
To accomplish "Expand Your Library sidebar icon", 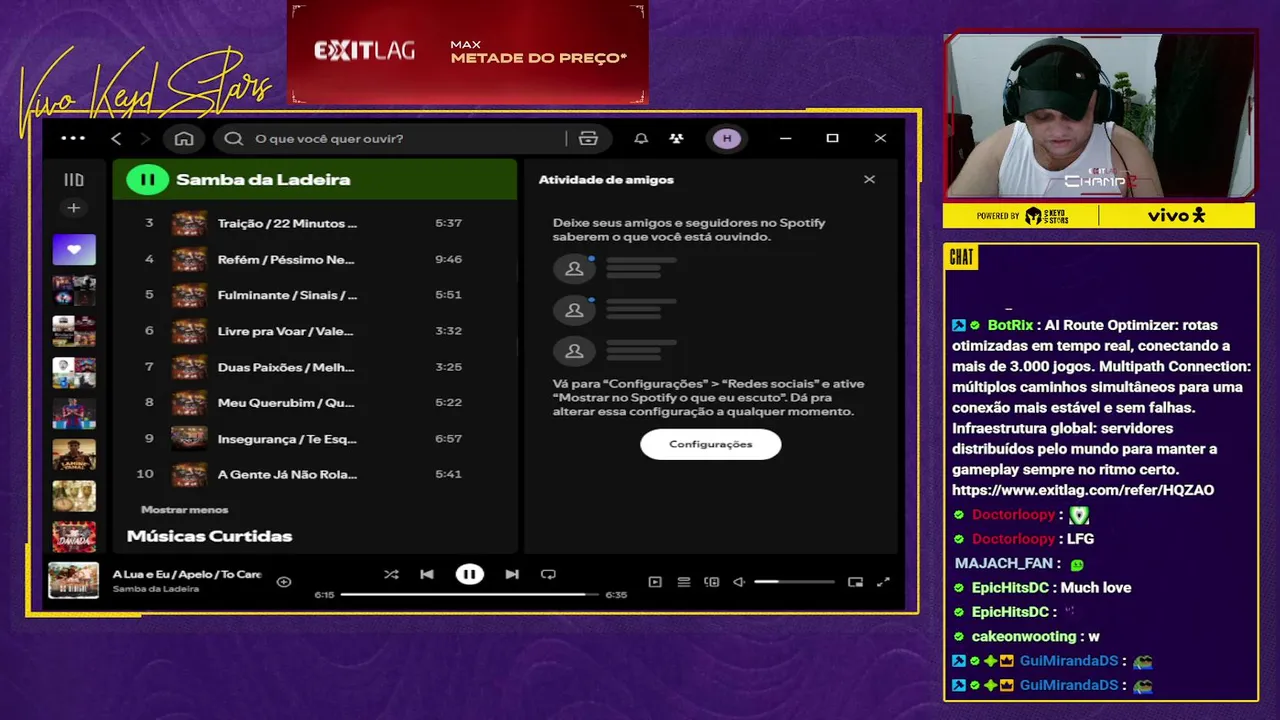I will point(74,180).
